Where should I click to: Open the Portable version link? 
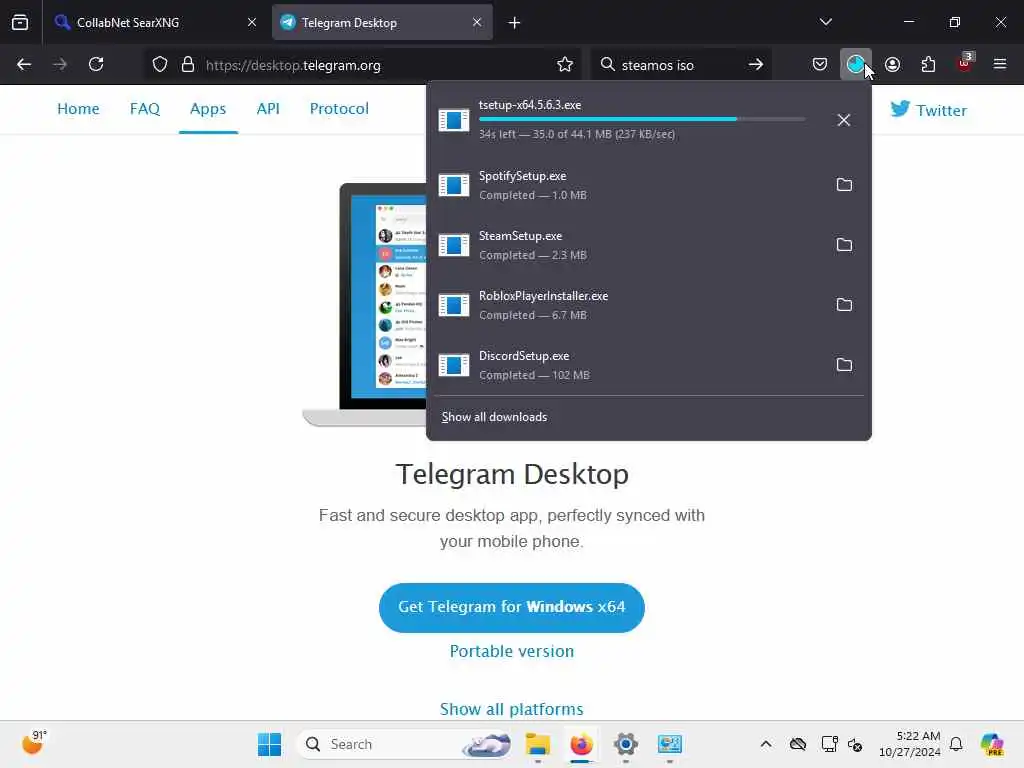point(511,651)
